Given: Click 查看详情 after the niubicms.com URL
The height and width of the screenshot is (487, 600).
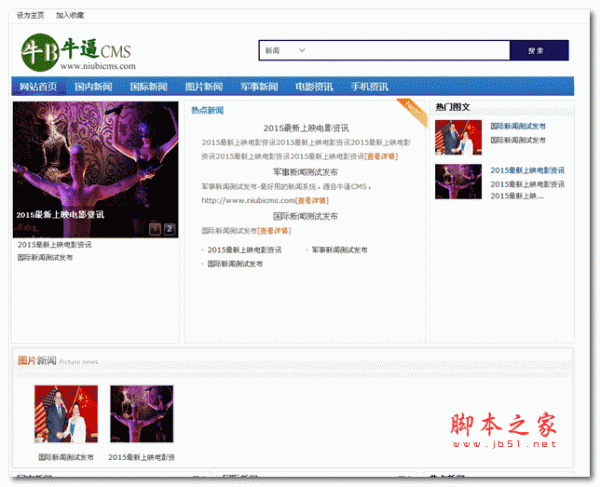Looking at the screenshot, I should pyautogui.click(x=312, y=200).
